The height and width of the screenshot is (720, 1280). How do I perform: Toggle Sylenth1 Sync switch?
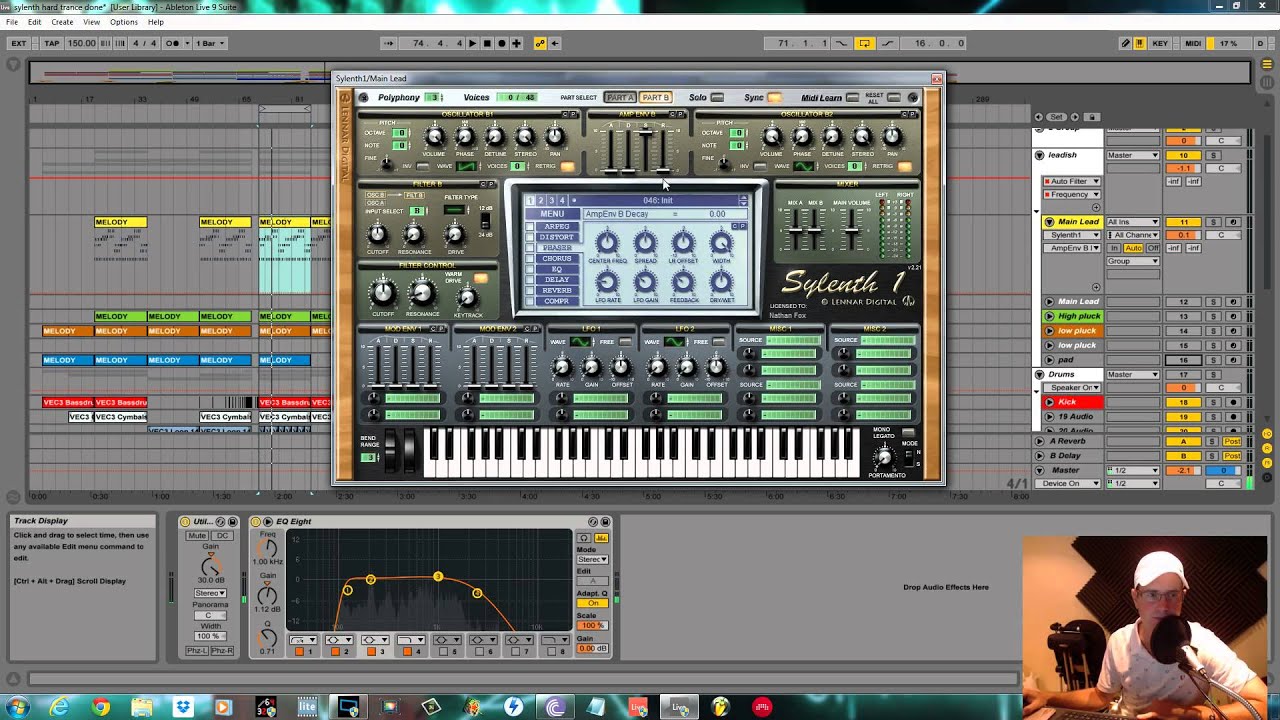pos(774,97)
